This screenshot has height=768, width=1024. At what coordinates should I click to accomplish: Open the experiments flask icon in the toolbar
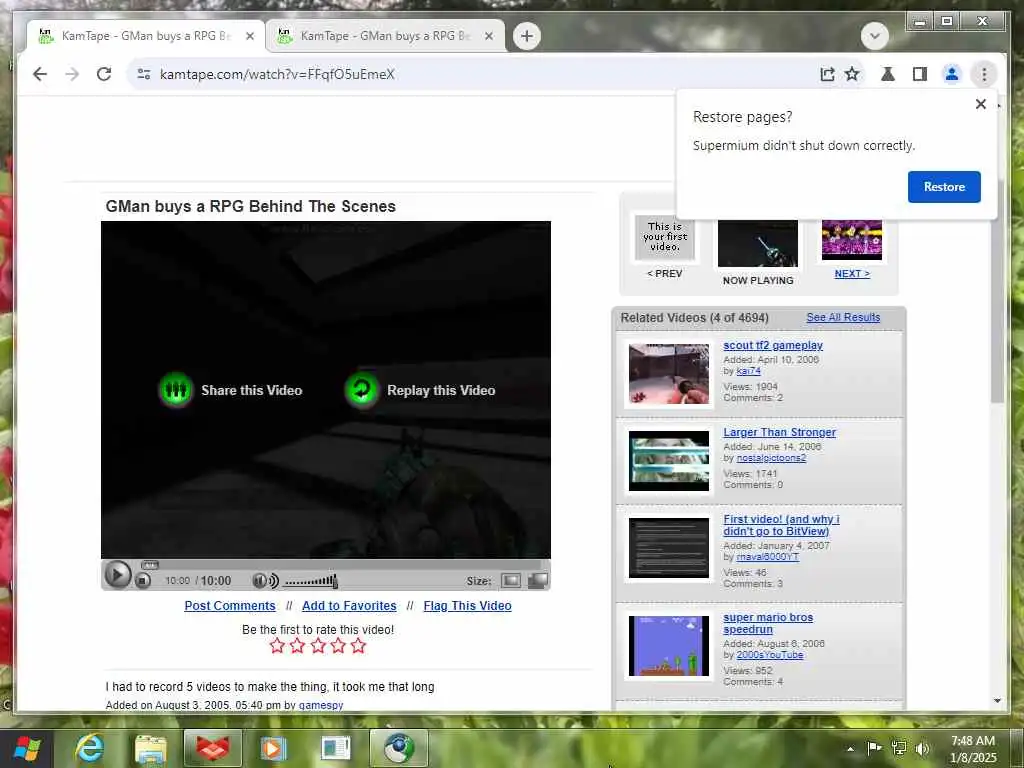click(888, 74)
